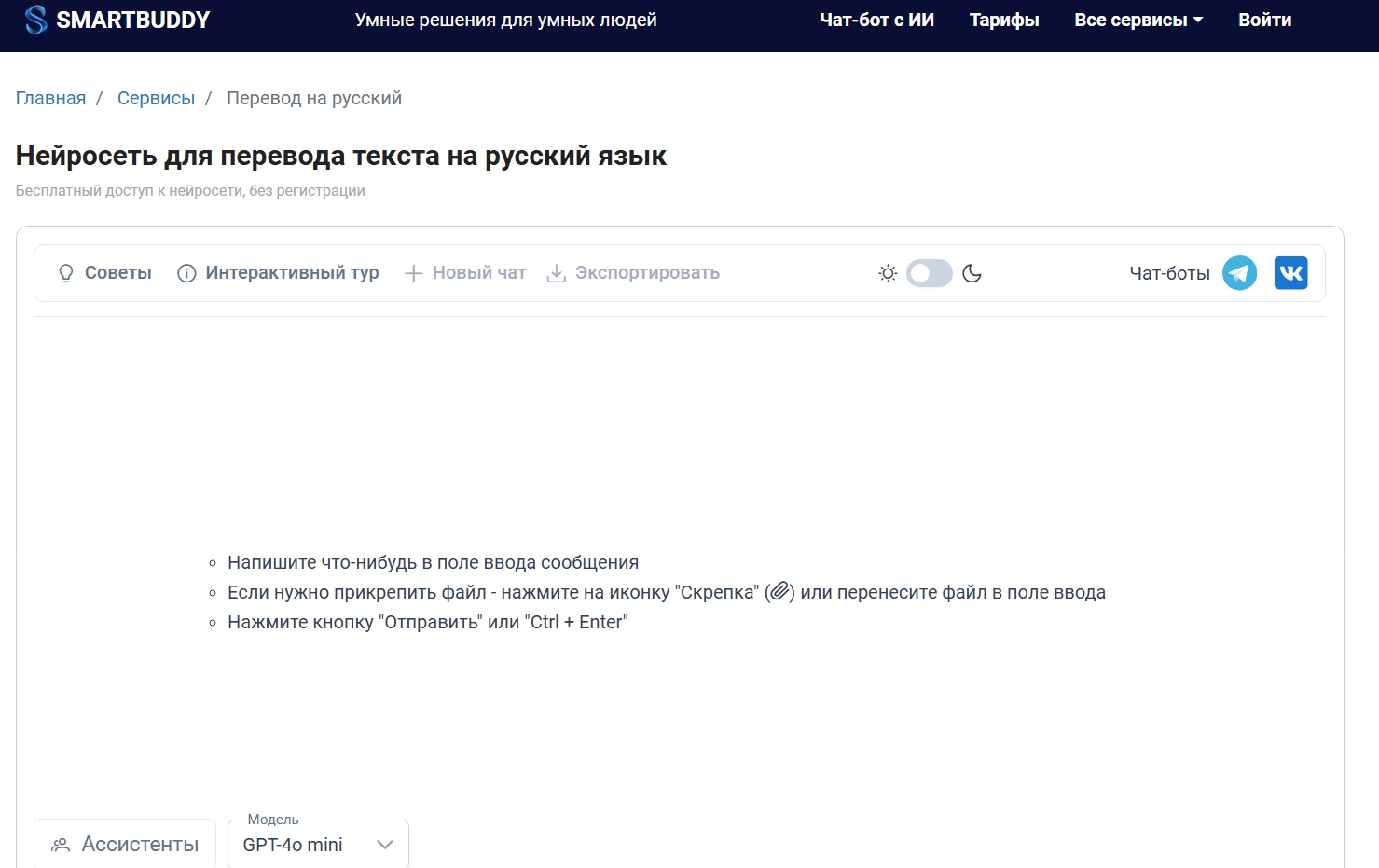Image resolution: width=1379 pixels, height=868 pixels.
Task: Click the moon icon for dark theme
Action: (972, 272)
